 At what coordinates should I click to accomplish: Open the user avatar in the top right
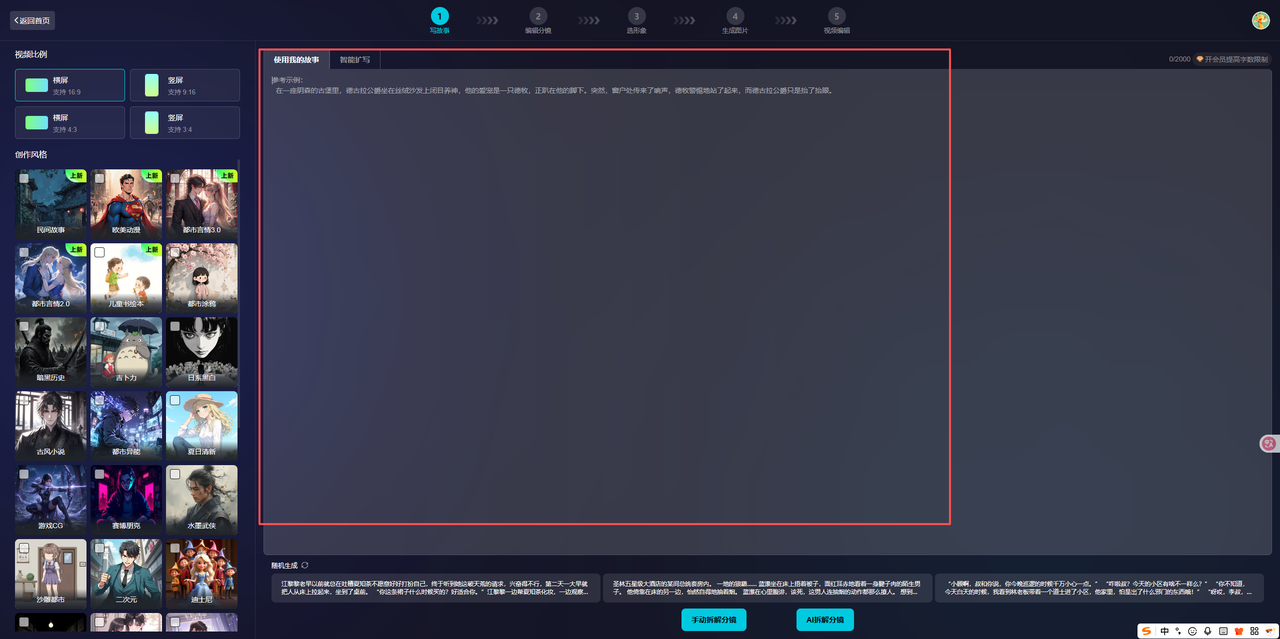[x=1260, y=20]
